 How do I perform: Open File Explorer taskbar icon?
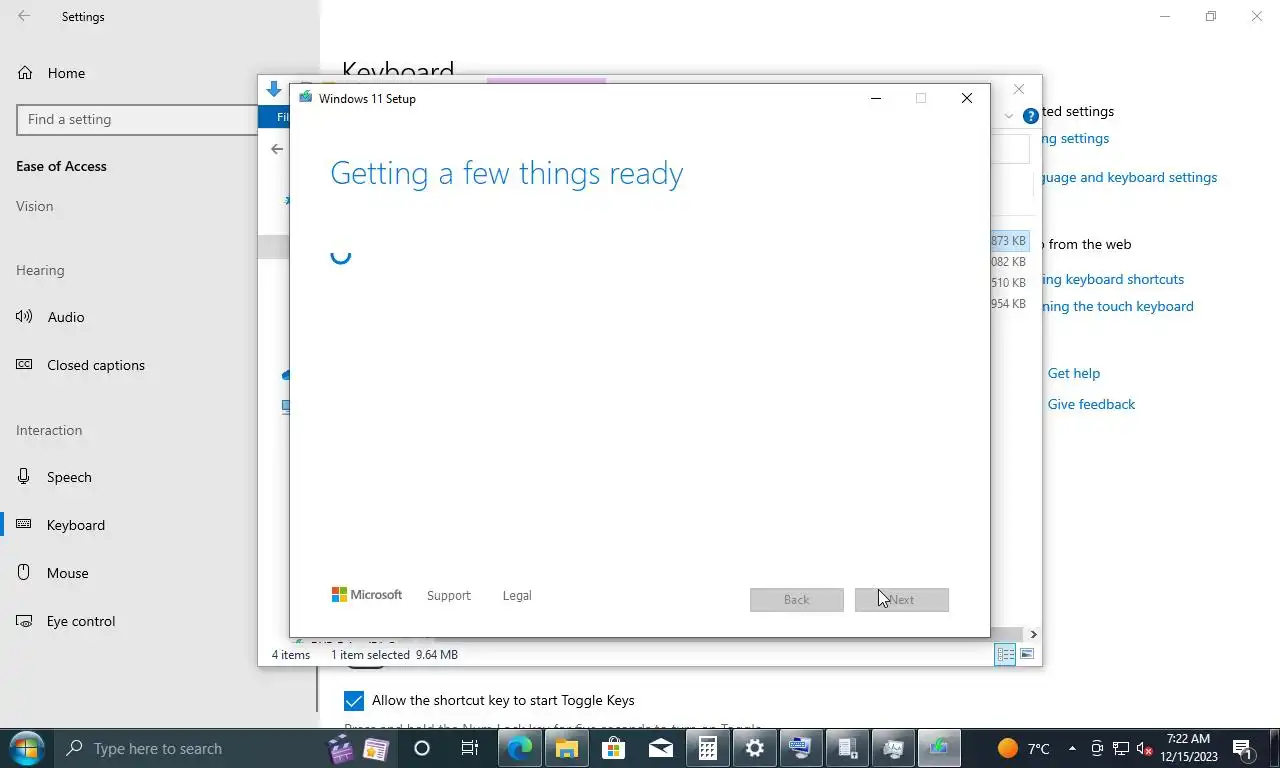pyautogui.click(x=566, y=748)
